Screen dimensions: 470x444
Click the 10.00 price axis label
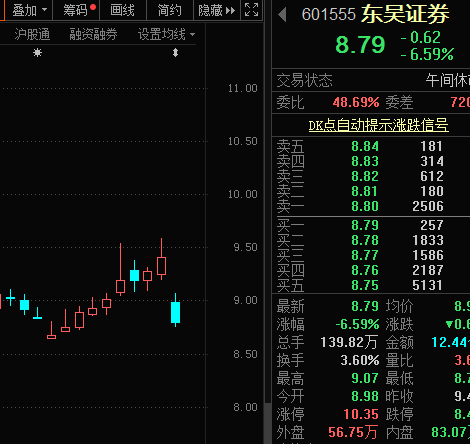[243, 194]
